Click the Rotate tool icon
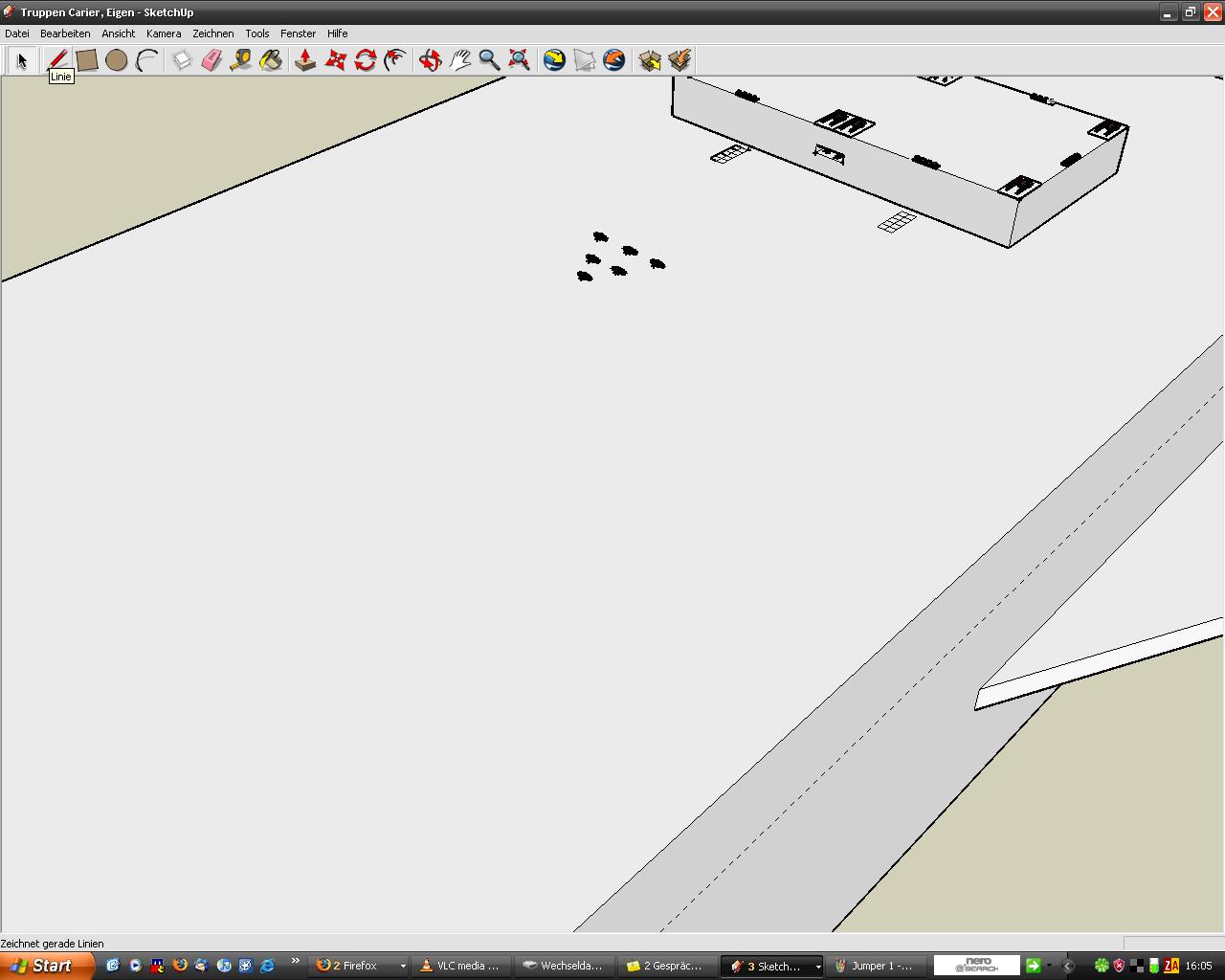The width and height of the screenshot is (1225, 980). point(366,60)
